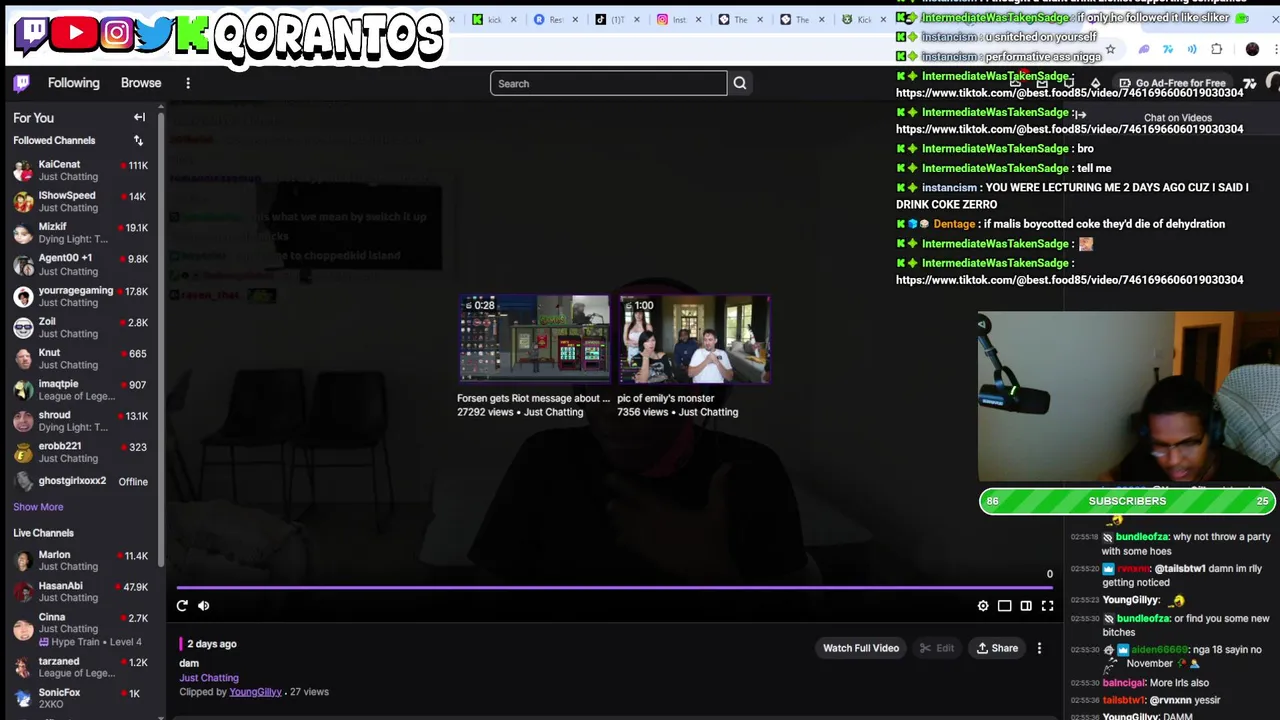Open clipper YoungGillyy's profile link

coord(255,692)
